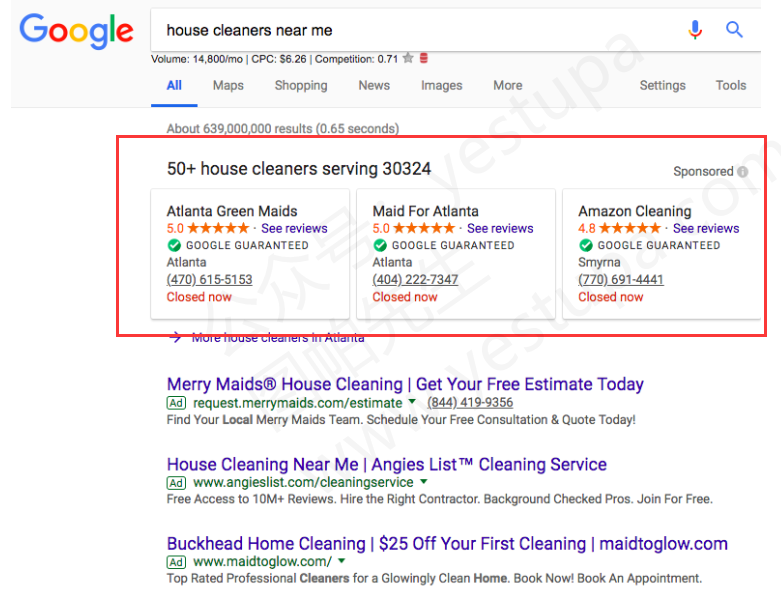781x607 pixels.
Task: Click the blue magnifier search icon
Action: [734, 30]
